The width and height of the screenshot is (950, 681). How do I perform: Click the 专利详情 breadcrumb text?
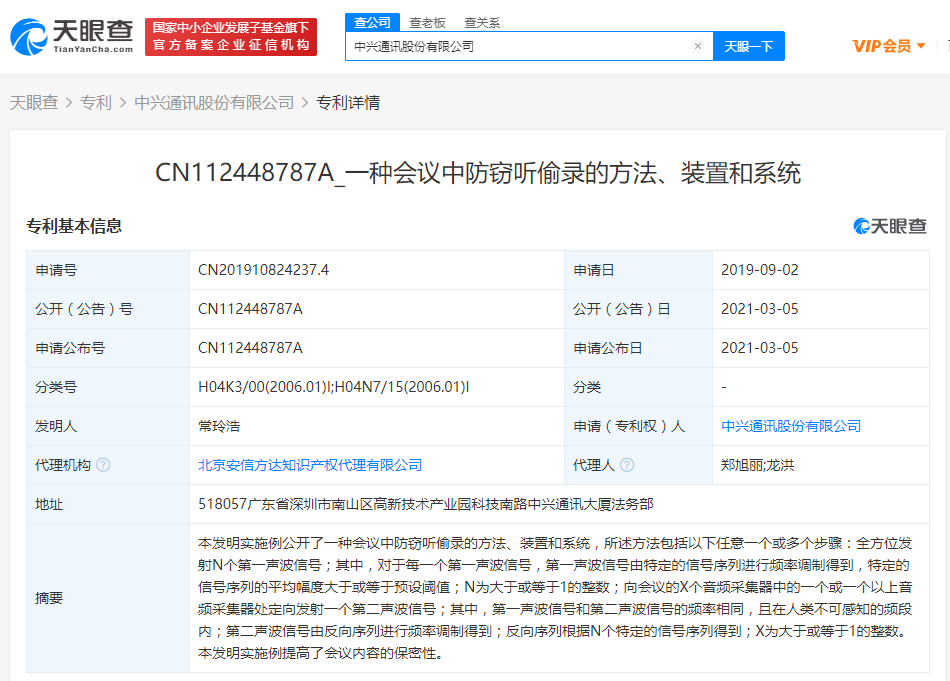coord(348,102)
